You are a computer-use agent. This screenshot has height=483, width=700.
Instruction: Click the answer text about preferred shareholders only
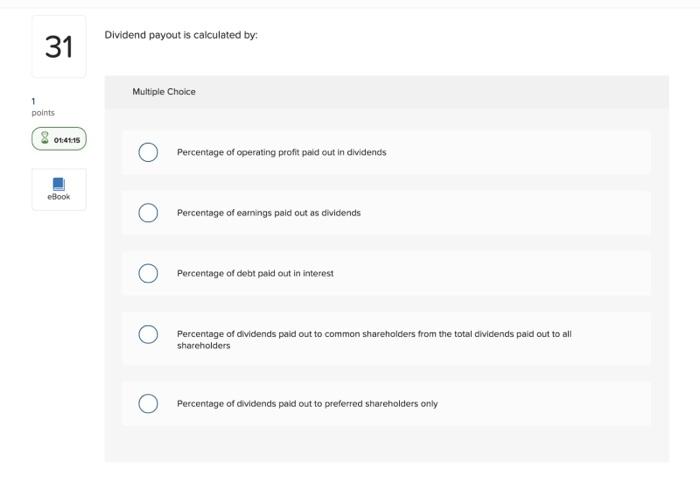[x=307, y=404]
